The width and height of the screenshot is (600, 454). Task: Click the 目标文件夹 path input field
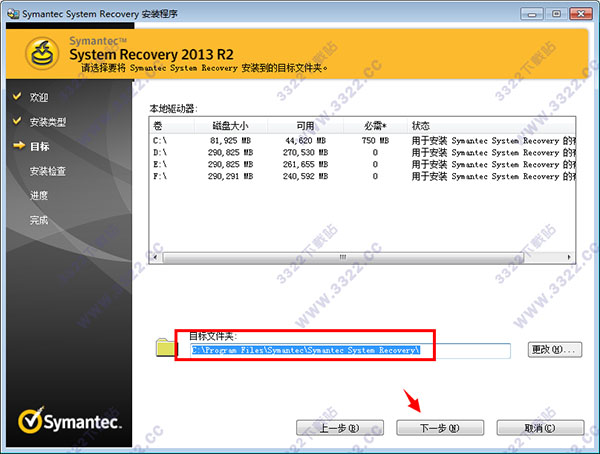350,351
